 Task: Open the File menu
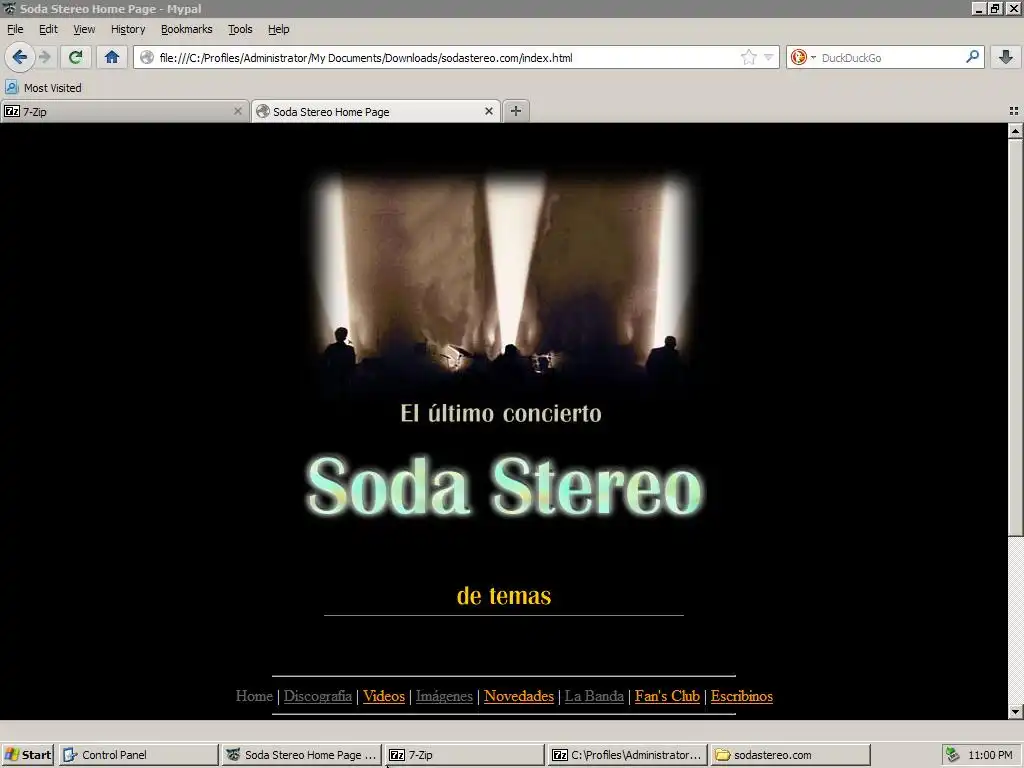[15, 29]
